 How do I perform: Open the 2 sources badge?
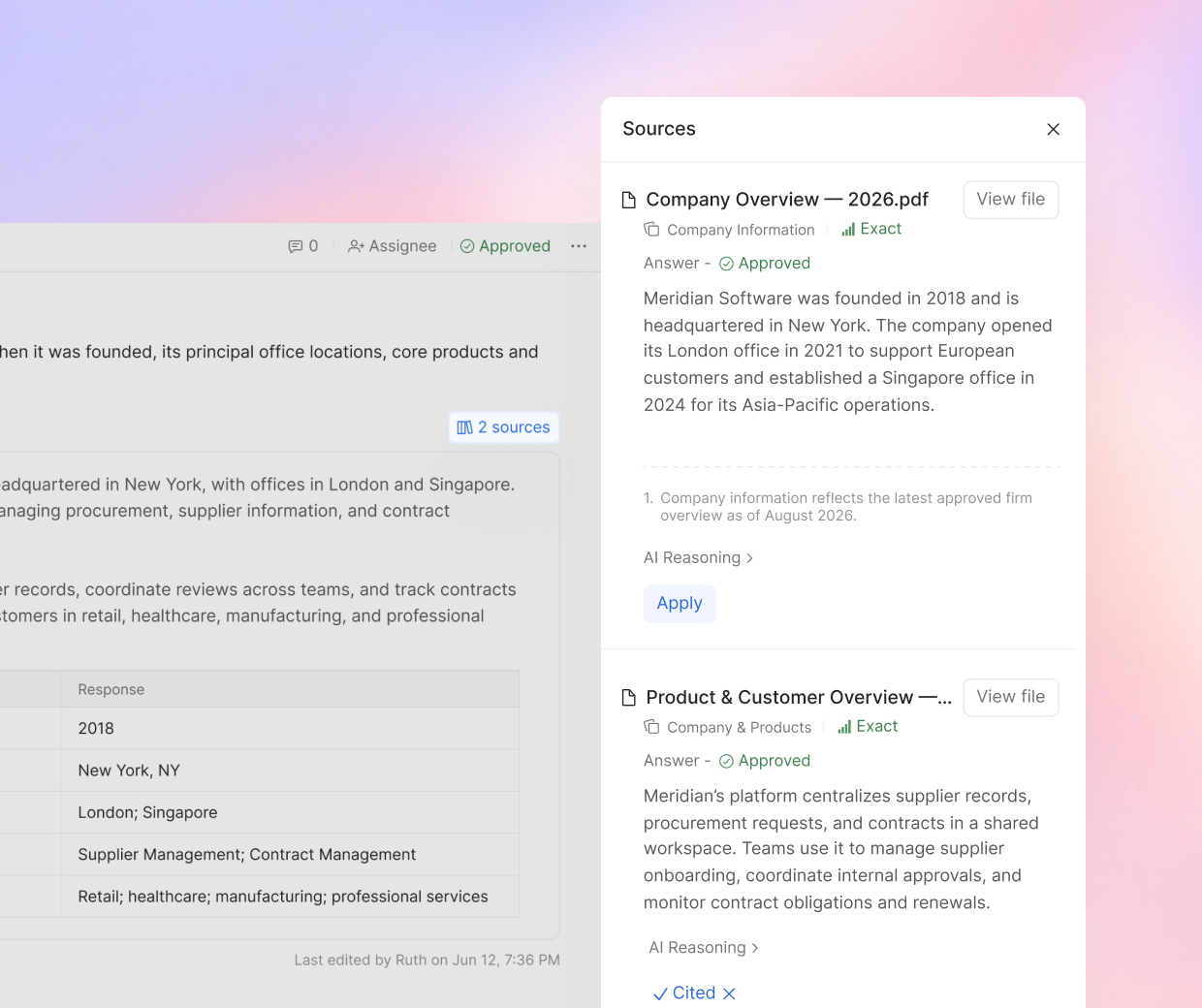tap(504, 427)
